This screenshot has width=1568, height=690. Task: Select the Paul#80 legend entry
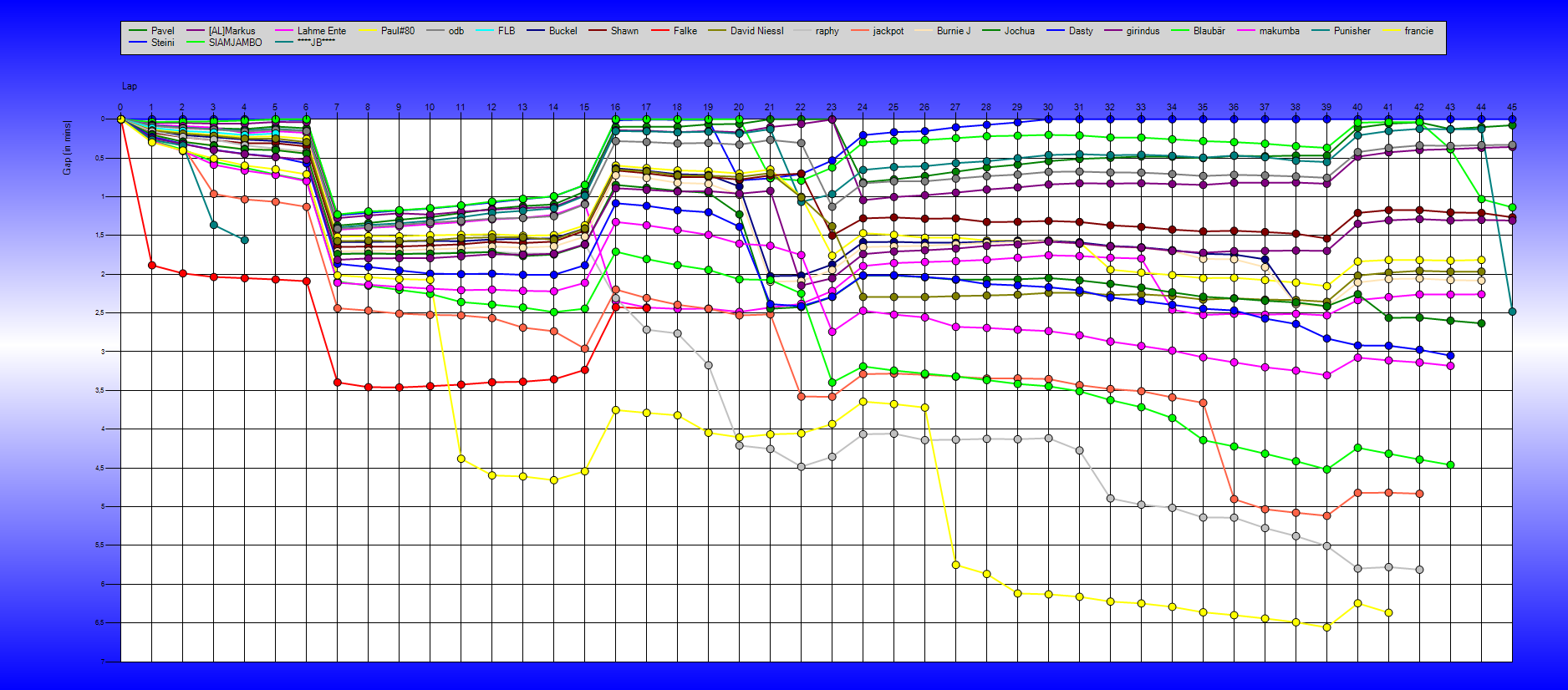tap(398, 31)
